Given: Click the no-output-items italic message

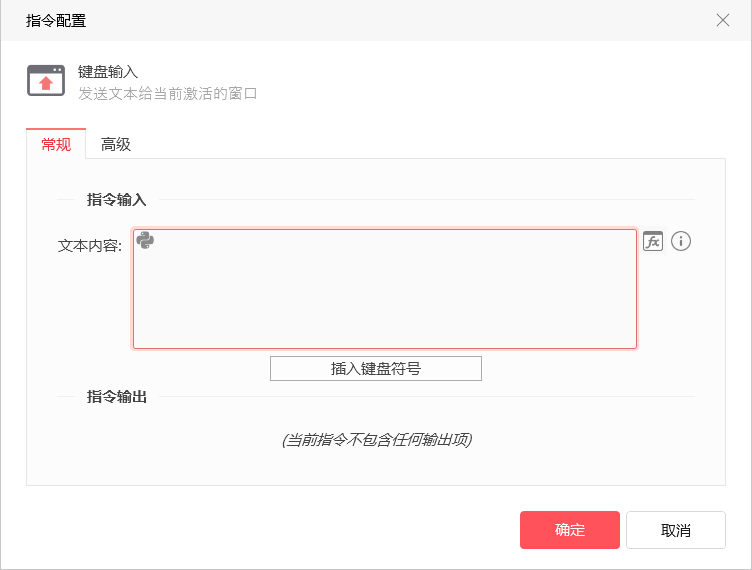Looking at the screenshot, I should pyautogui.click(x=377, y=439).
